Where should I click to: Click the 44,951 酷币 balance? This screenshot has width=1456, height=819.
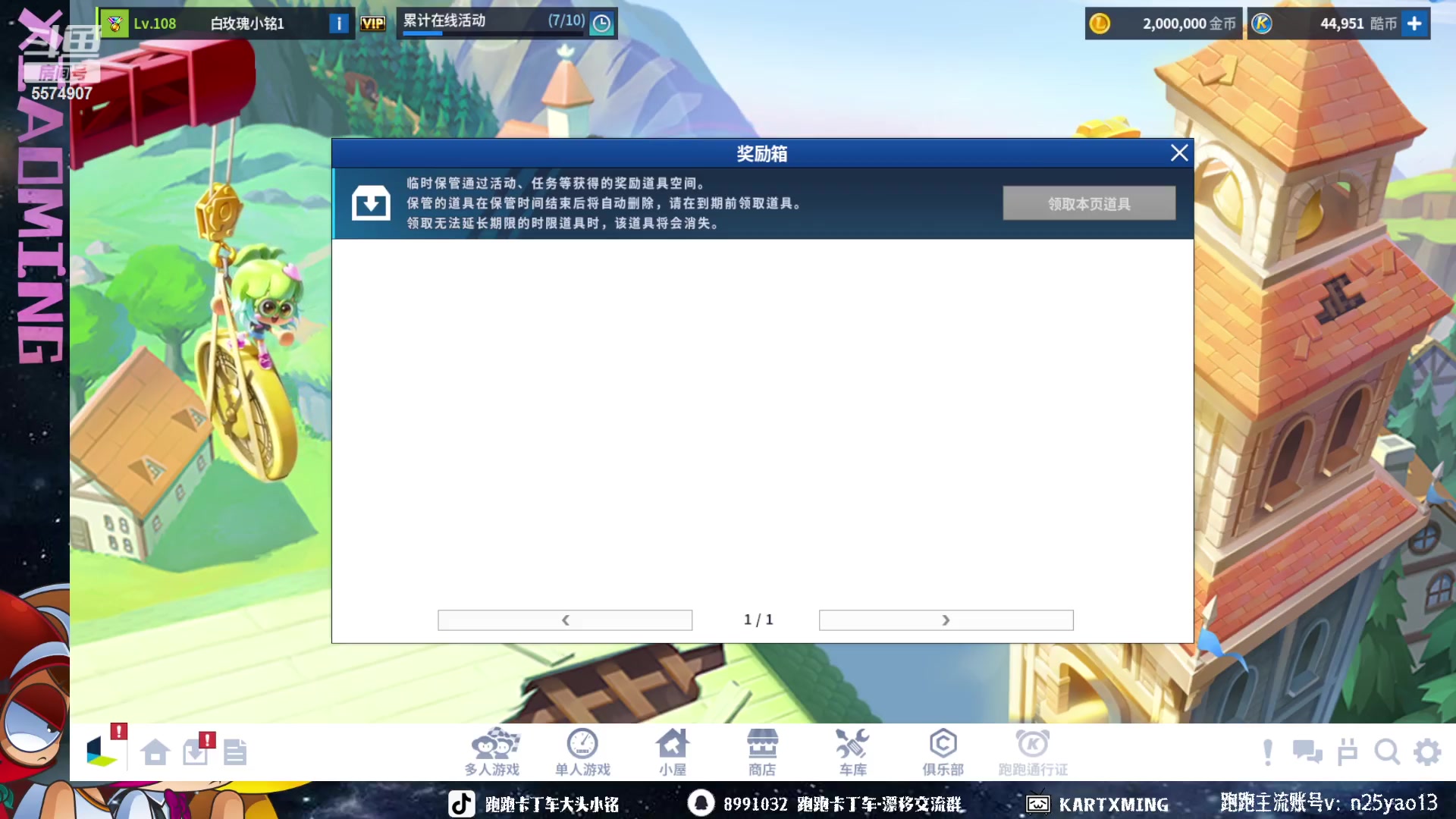click(1358, 24)
